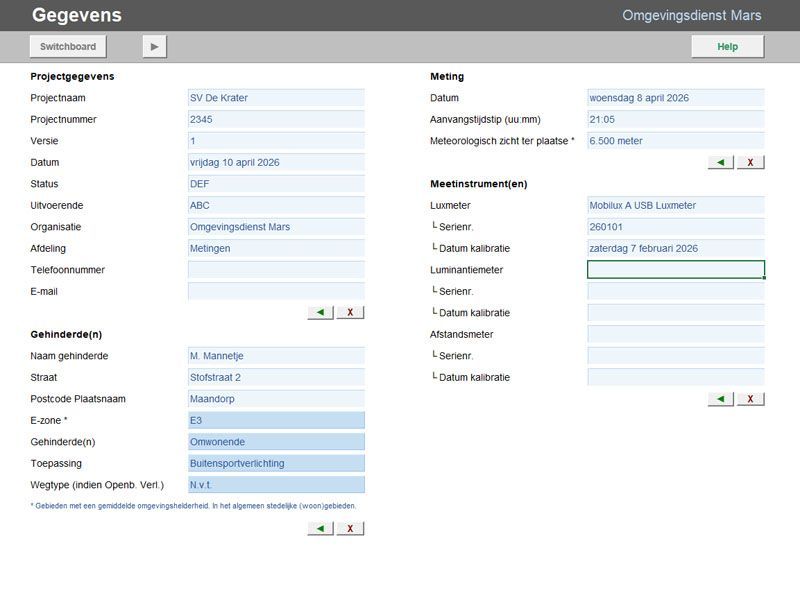Focus the empty E-mail field
800x593 pixels.
276,292
